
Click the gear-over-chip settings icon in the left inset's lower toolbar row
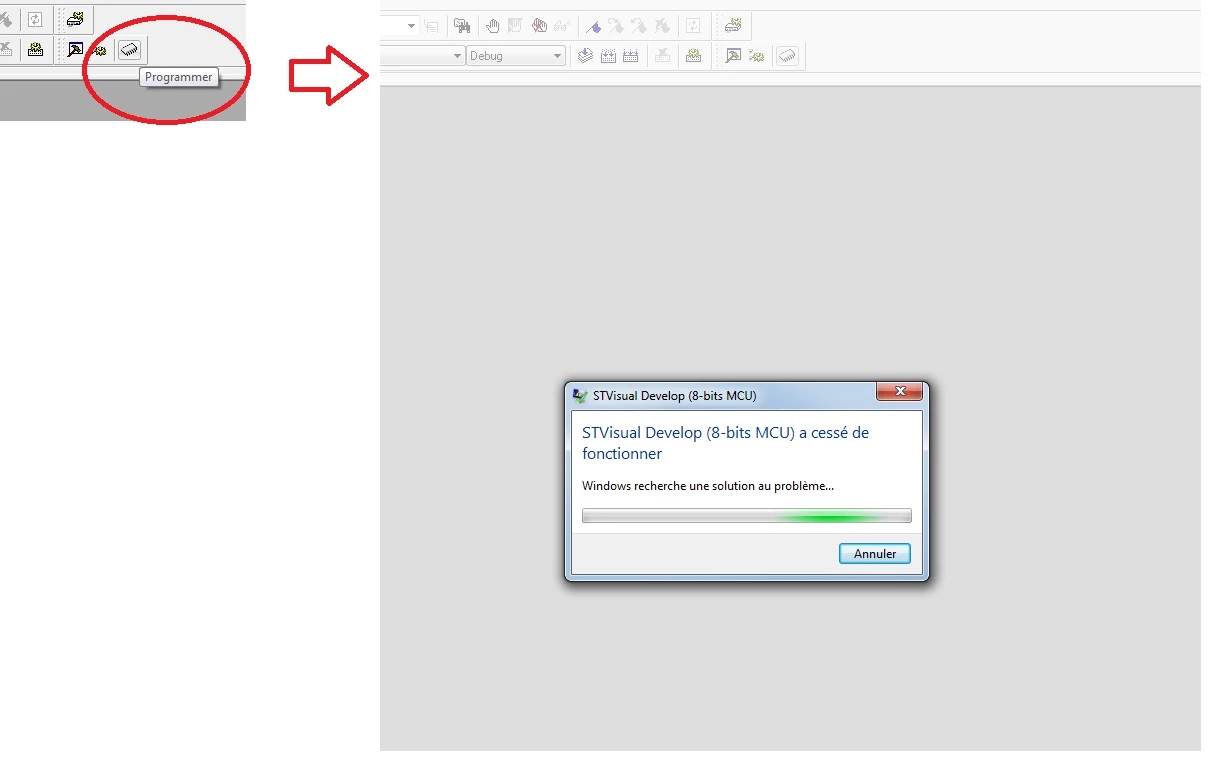(x=35, y=49)
